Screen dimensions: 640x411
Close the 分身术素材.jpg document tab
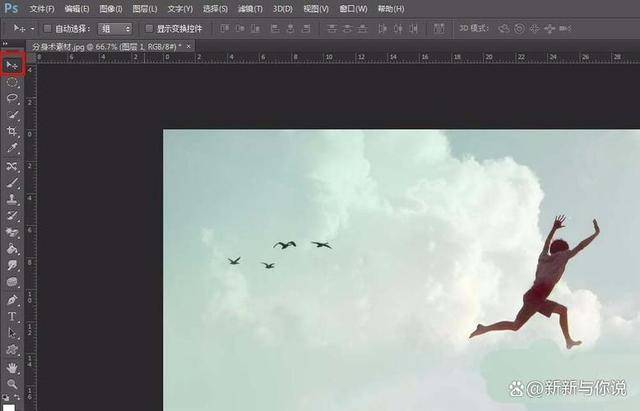189,47
